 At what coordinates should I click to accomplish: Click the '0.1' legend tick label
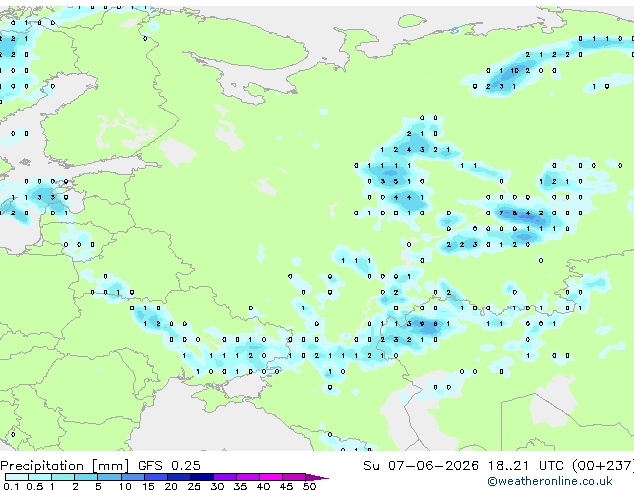click(12, 486)
